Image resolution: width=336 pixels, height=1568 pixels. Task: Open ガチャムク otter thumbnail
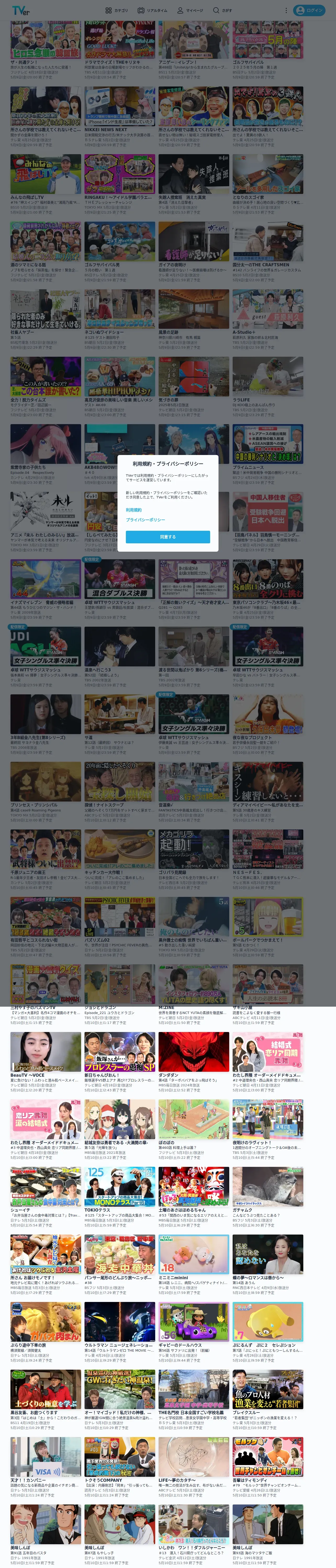coord(268,1187)
